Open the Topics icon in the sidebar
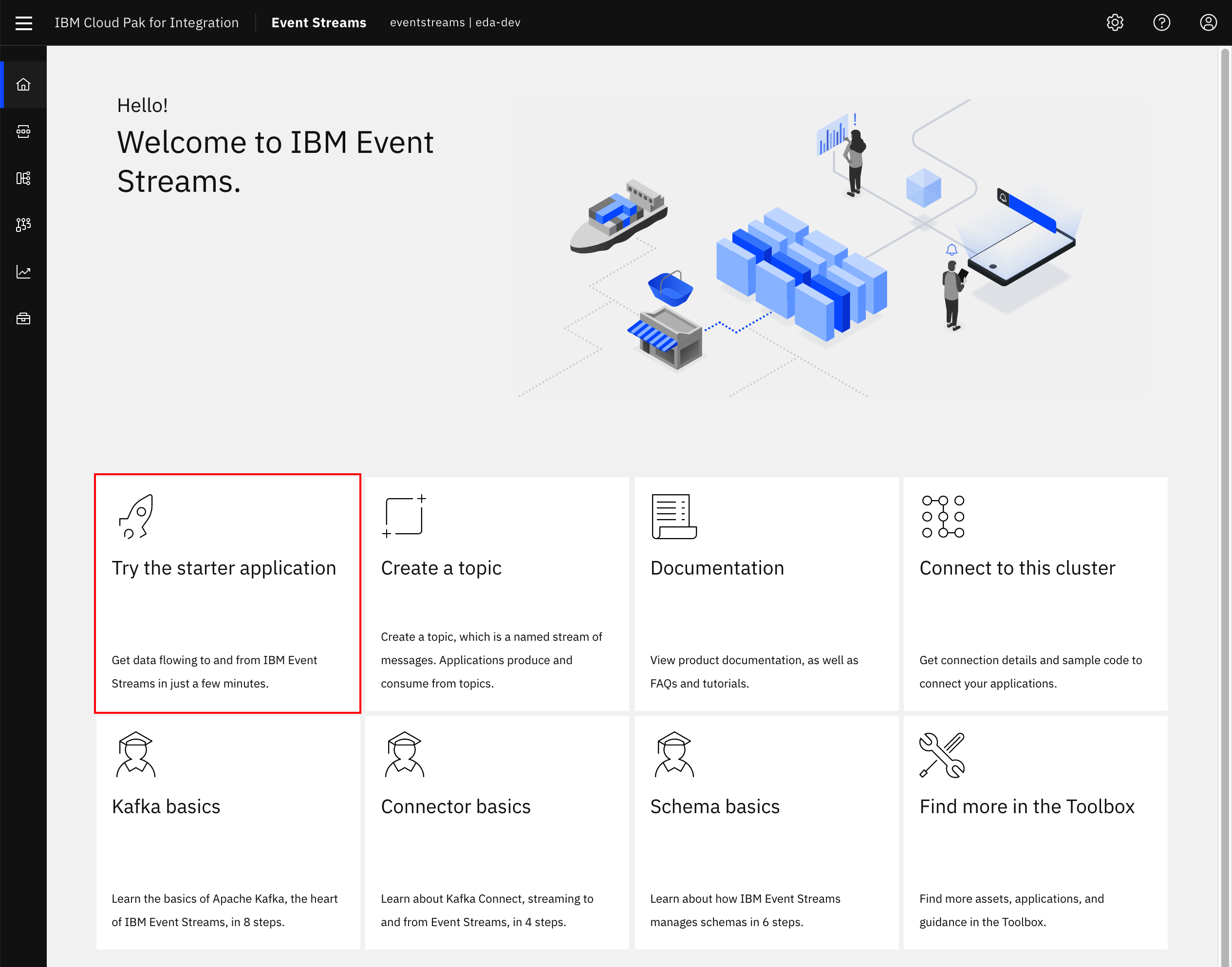The height and width of the screenshot is (967, 1232). 23,131
